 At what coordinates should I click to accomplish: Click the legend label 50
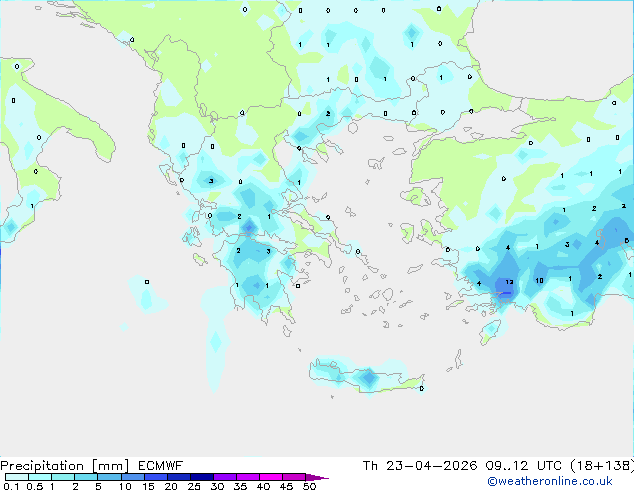click(x=309, y=486)
